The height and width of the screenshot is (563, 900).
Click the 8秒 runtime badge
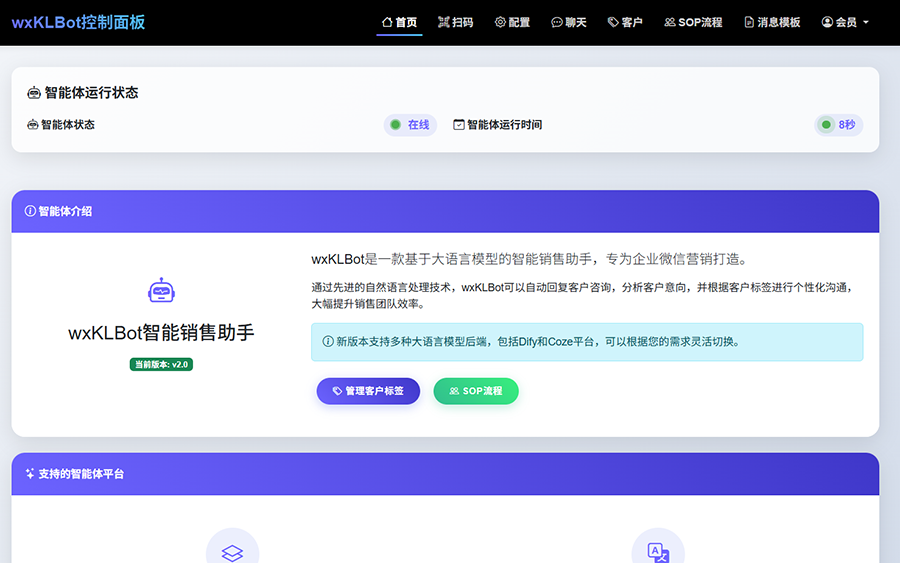point(839,125)
